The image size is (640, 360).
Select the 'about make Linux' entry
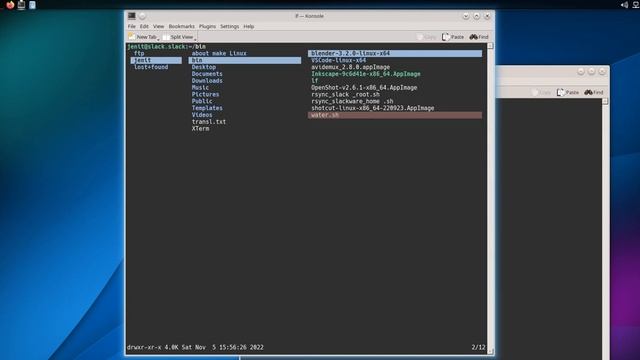click(219, 53)
